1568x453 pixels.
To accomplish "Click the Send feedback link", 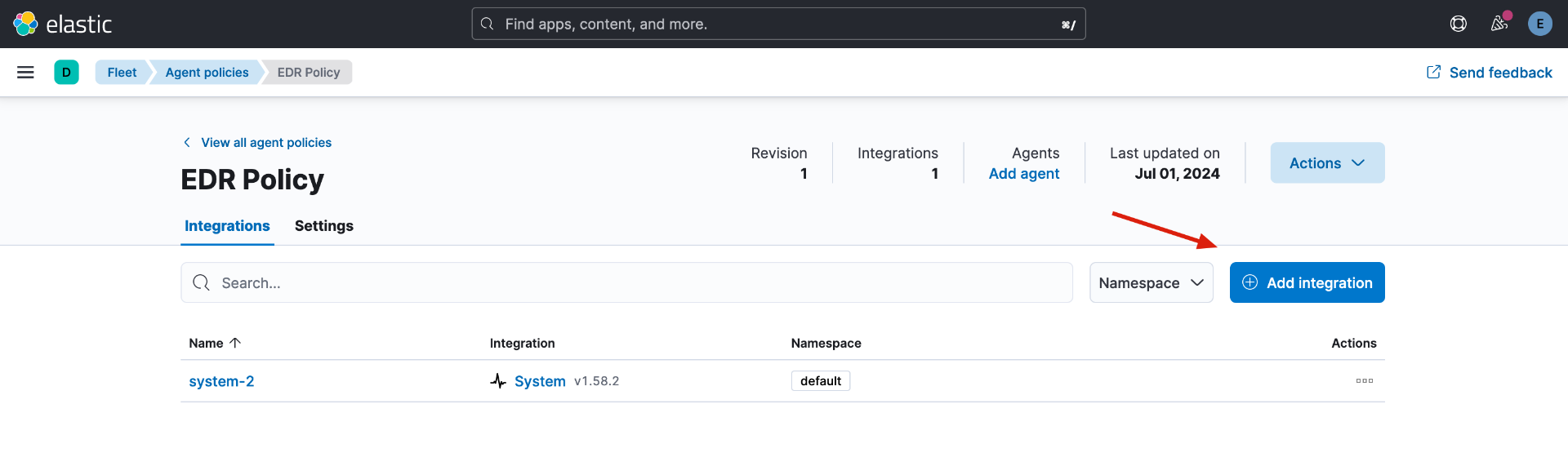I will coord(1490,73).
